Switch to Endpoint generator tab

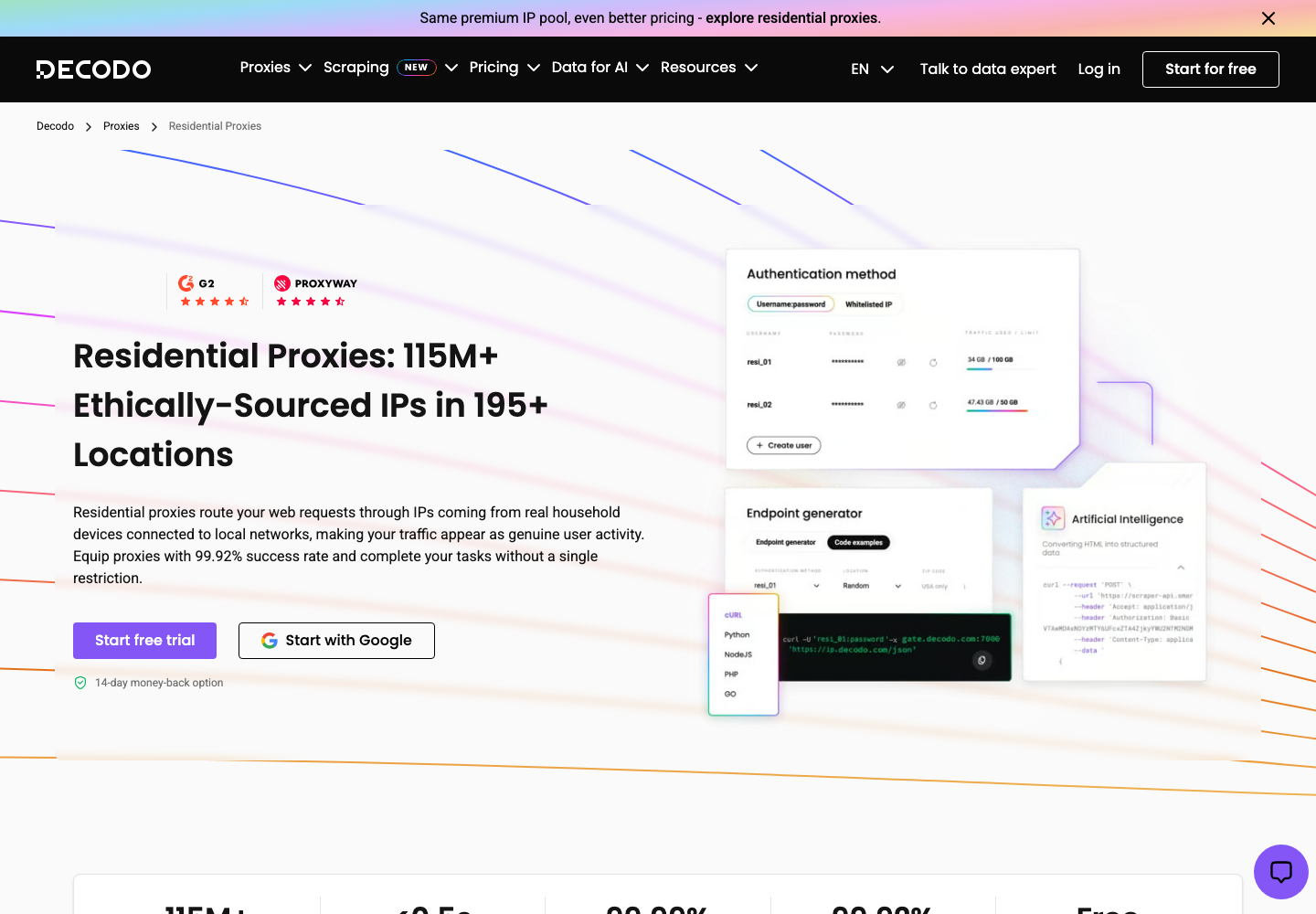786,542
